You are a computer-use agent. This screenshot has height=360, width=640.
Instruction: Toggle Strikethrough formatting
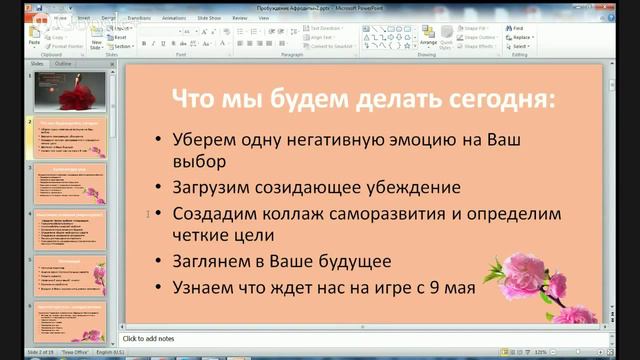click(x=183, y=43)
